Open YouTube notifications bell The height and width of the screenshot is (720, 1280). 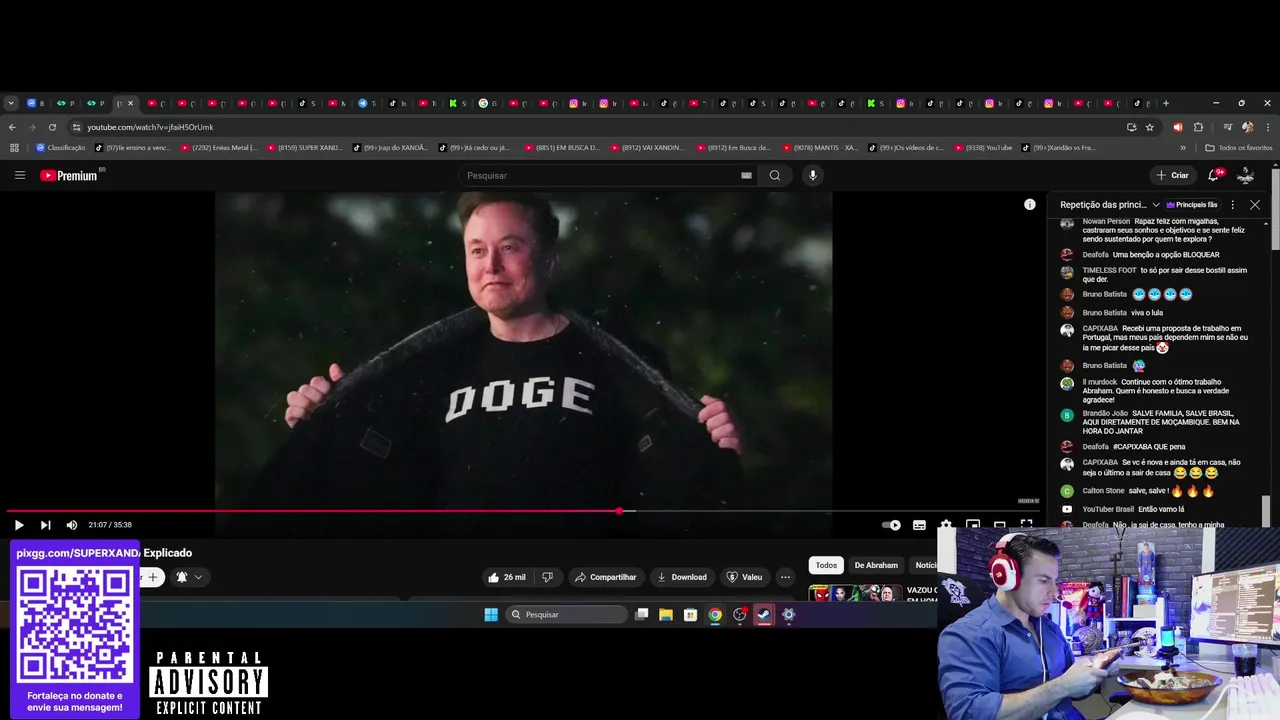tap(1213, 175)
